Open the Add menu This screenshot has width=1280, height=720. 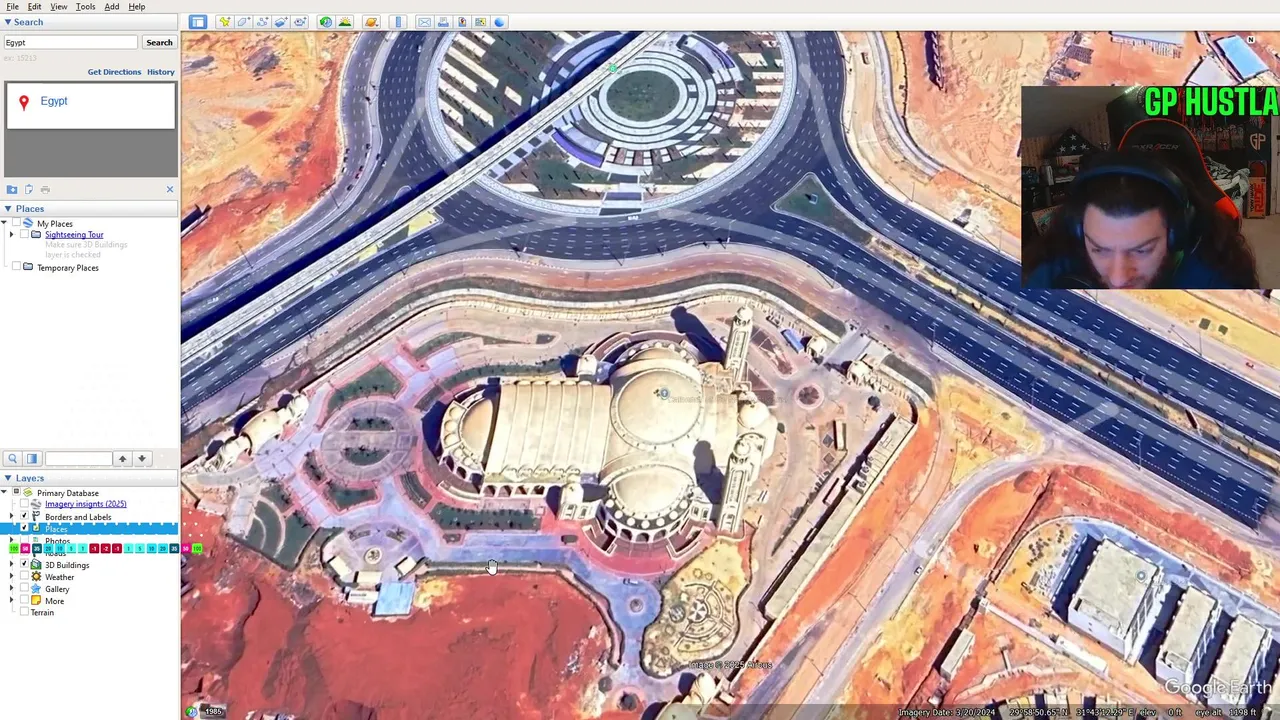click(112, 7)
